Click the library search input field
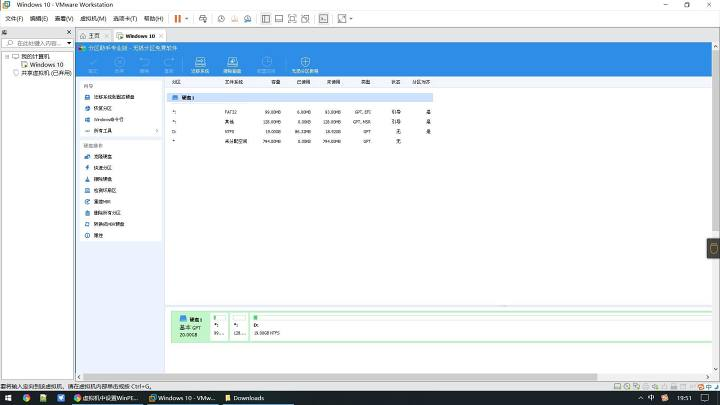This screenshot has width=720, height=405. pos(35,43)
